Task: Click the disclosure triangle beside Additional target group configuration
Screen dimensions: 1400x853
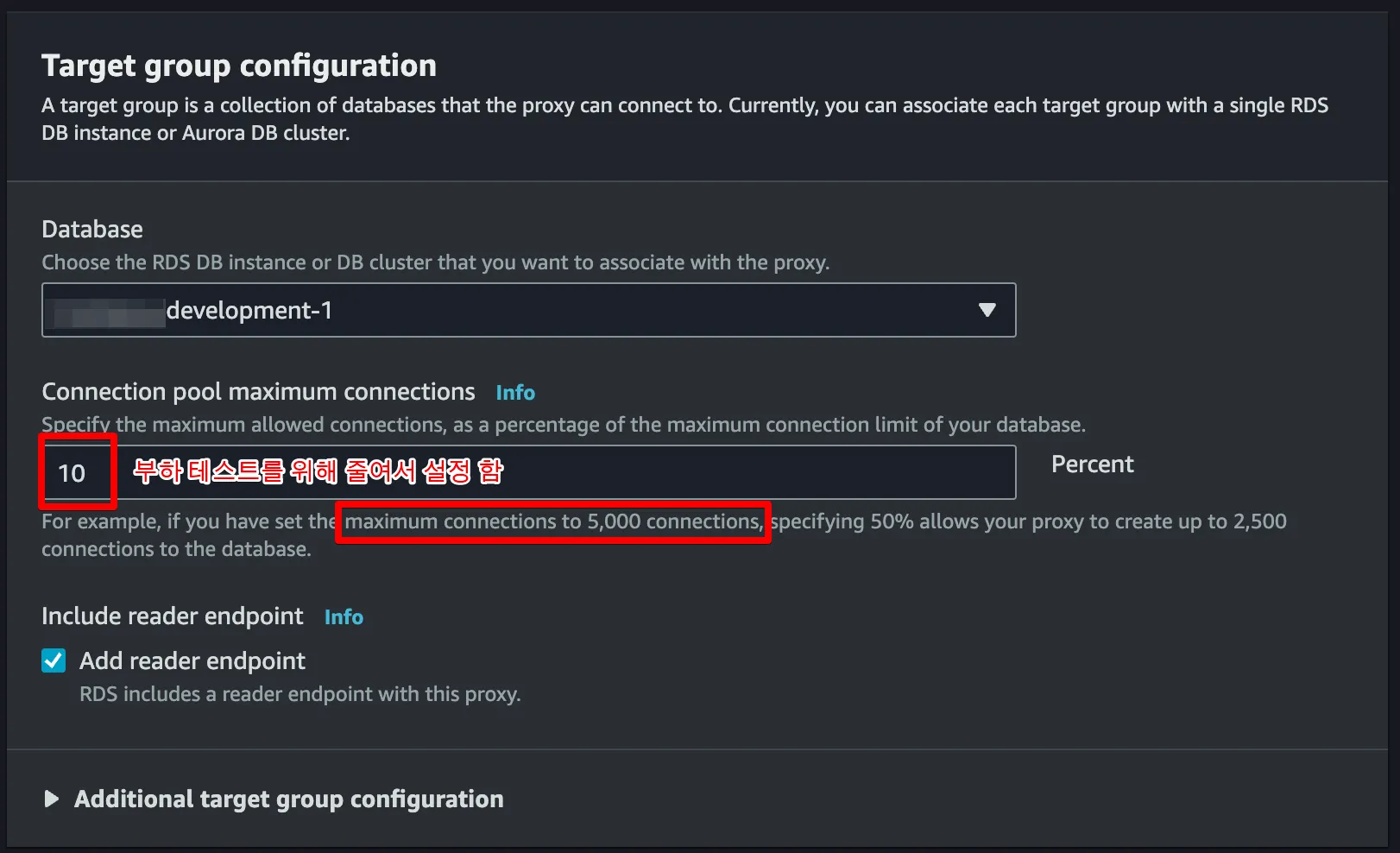Action: coord(52,799)
